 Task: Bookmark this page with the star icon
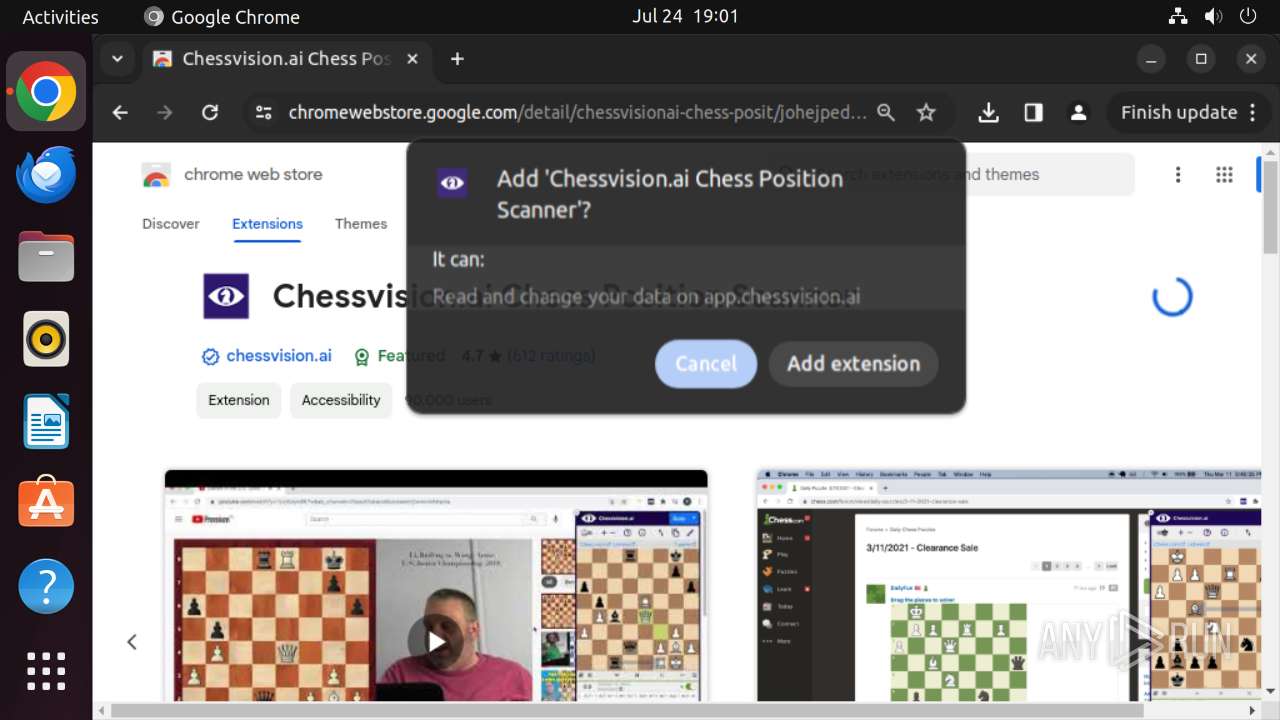click(926, 113)
